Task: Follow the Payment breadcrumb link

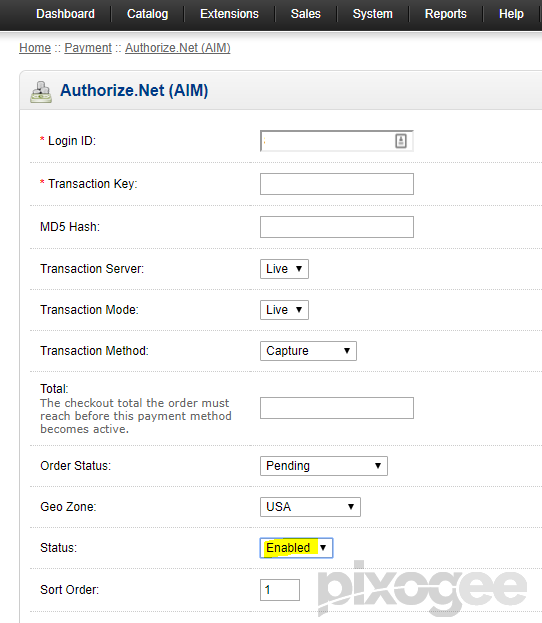Action: tap(88, 48)
